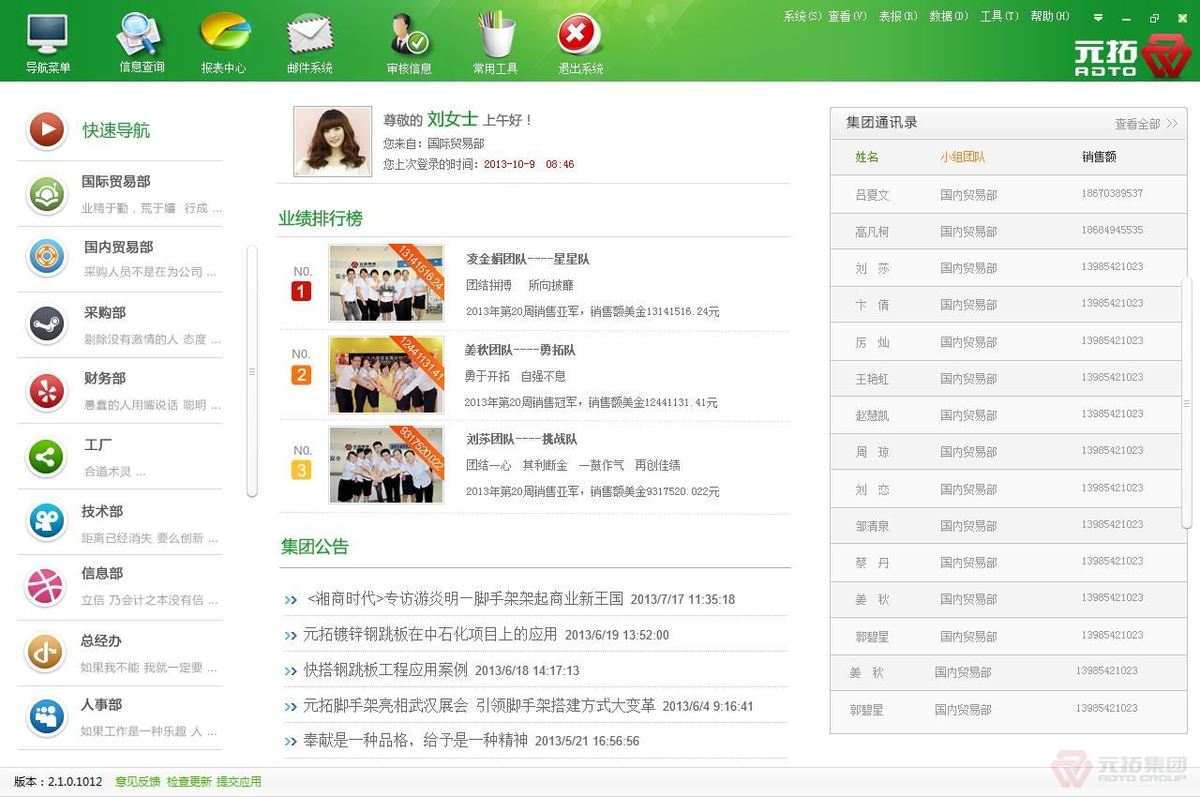Click the 意见反馈 link

tap(137, 782)
